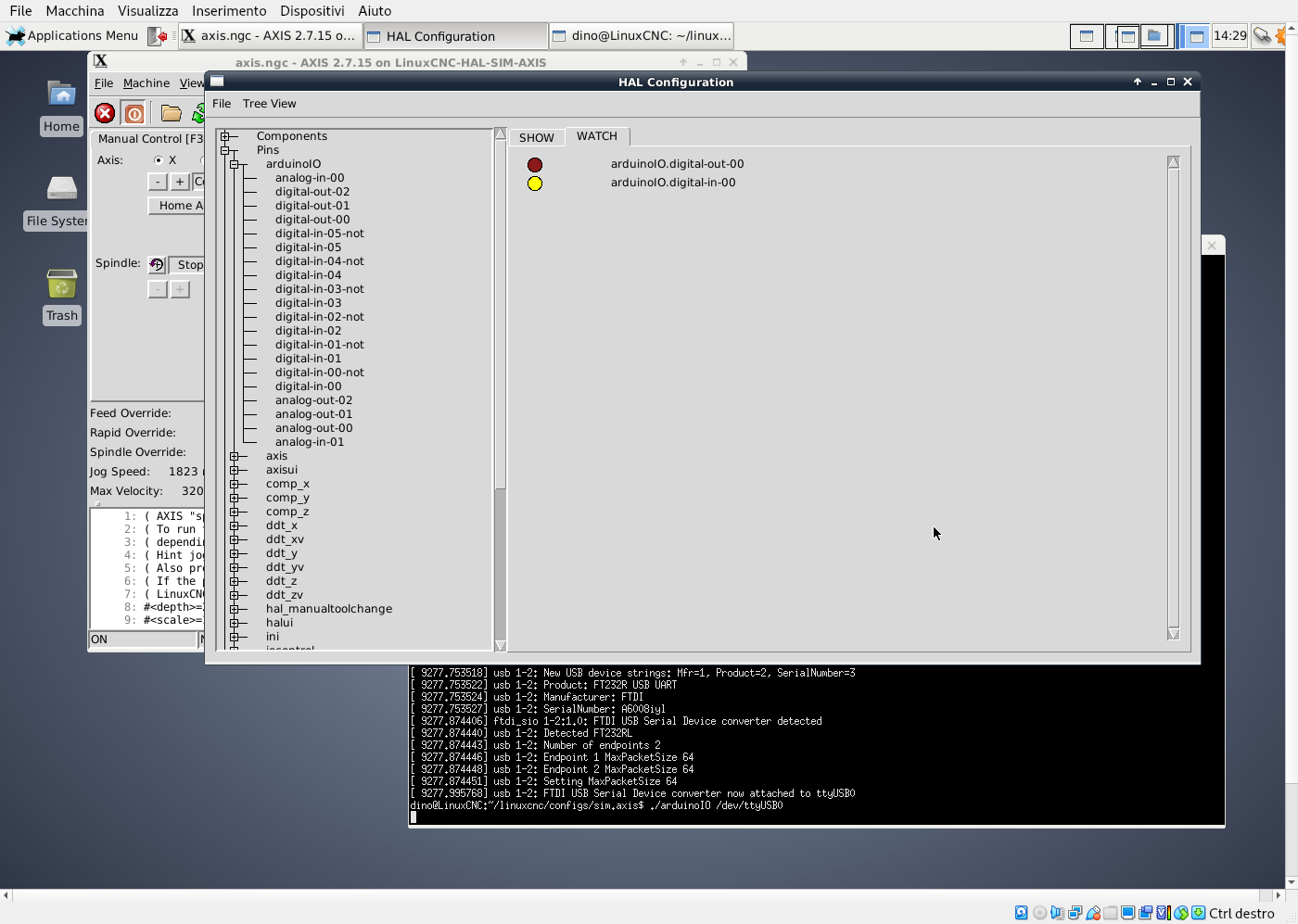Expand the ini pins node
Image resolution: width=1298 pixels, height=924 pixels.
coord(234,637)
